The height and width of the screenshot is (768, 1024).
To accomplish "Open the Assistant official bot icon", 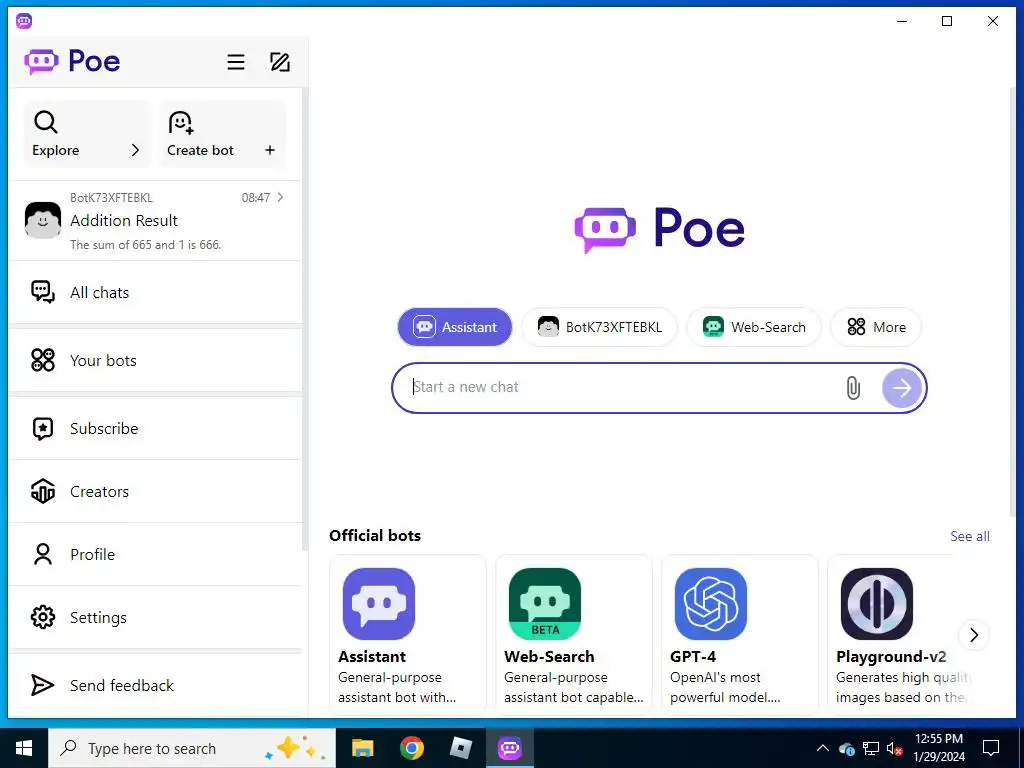I will tap(379, 603).
